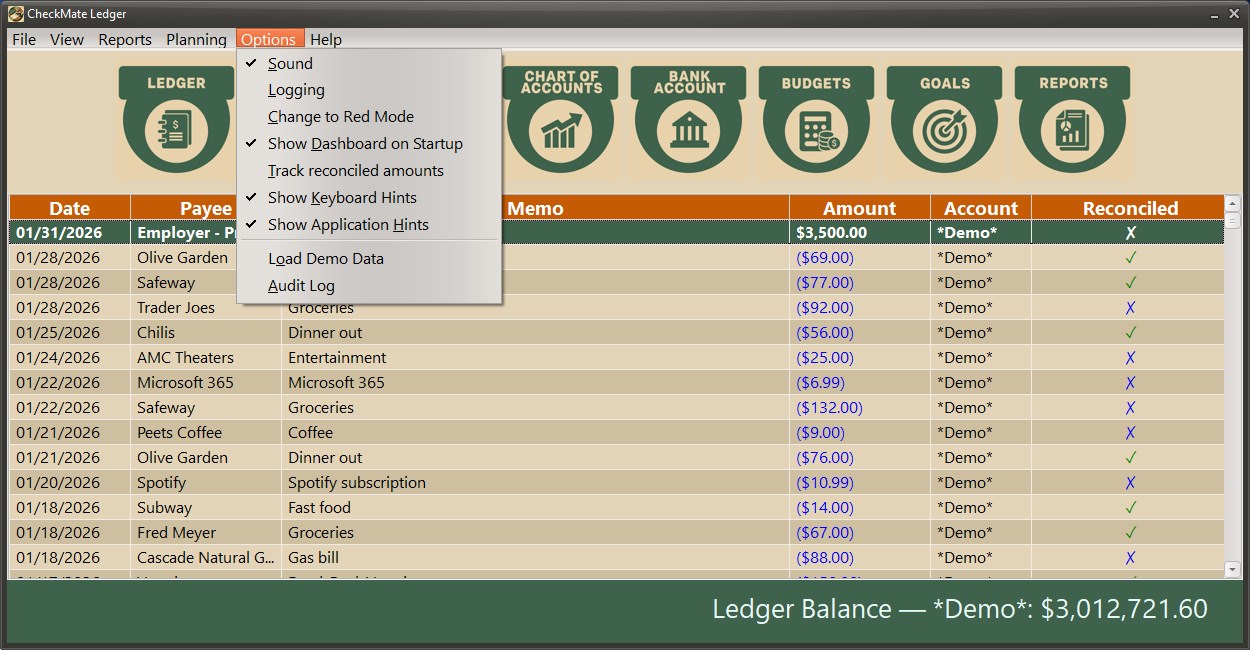This screenshot has width=1250, height=650.
Task: Sort by the Account column header
Action: [x=981, y=208]
